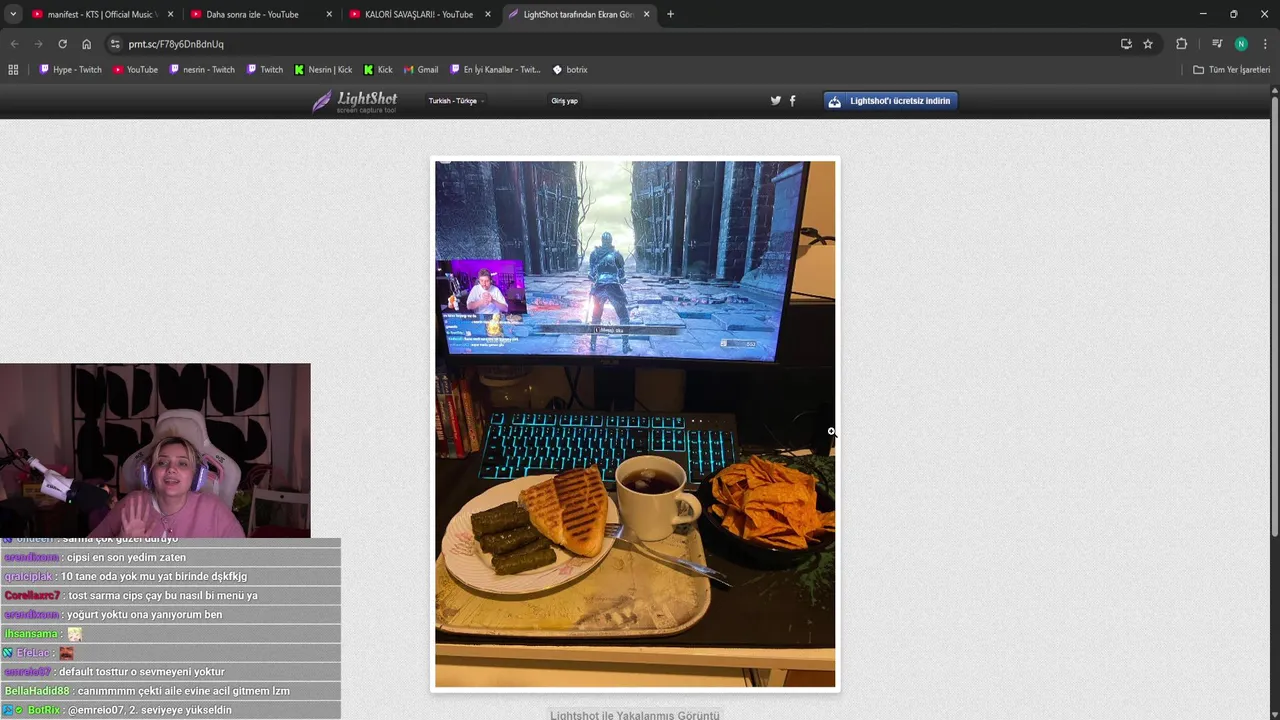Open media controls icon in toolbar

point(1216,44)
